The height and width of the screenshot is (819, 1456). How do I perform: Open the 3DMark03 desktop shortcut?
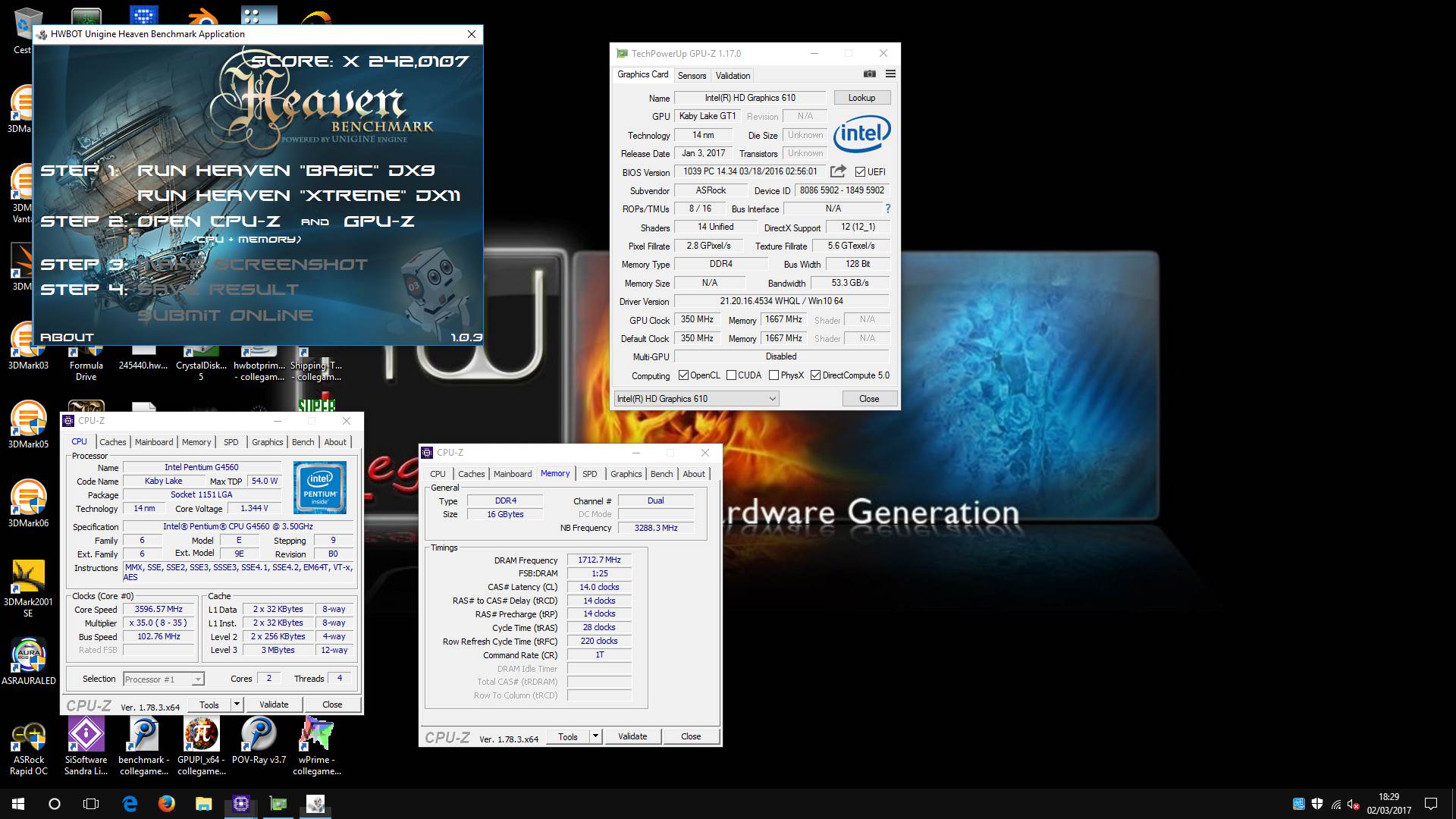28,347
